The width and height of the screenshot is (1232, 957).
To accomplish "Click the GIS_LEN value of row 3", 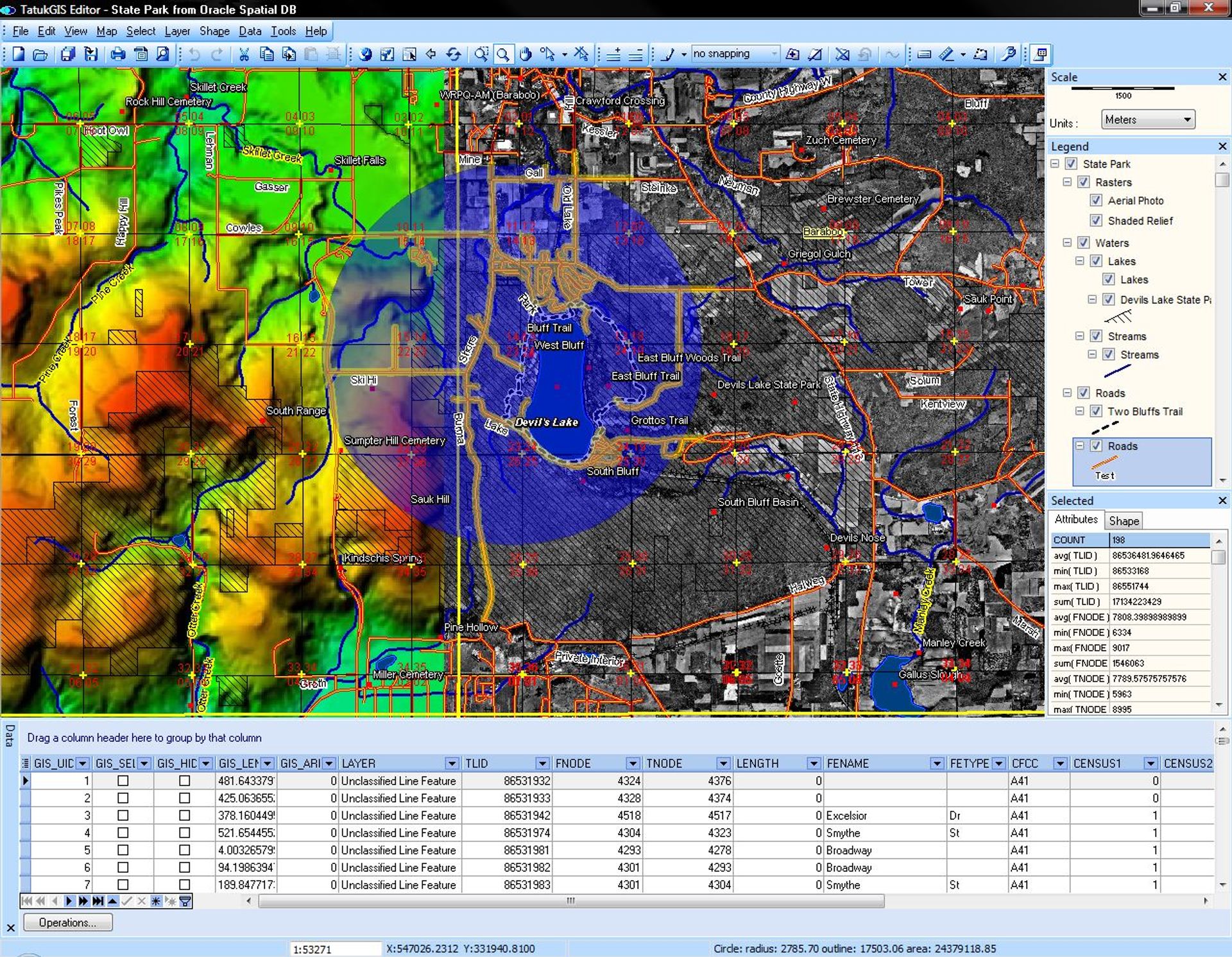I will pos(247,815).
